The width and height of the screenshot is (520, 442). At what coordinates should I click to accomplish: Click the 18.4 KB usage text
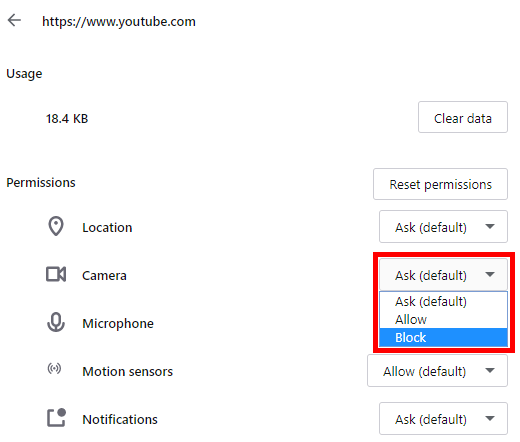[67, 119]
